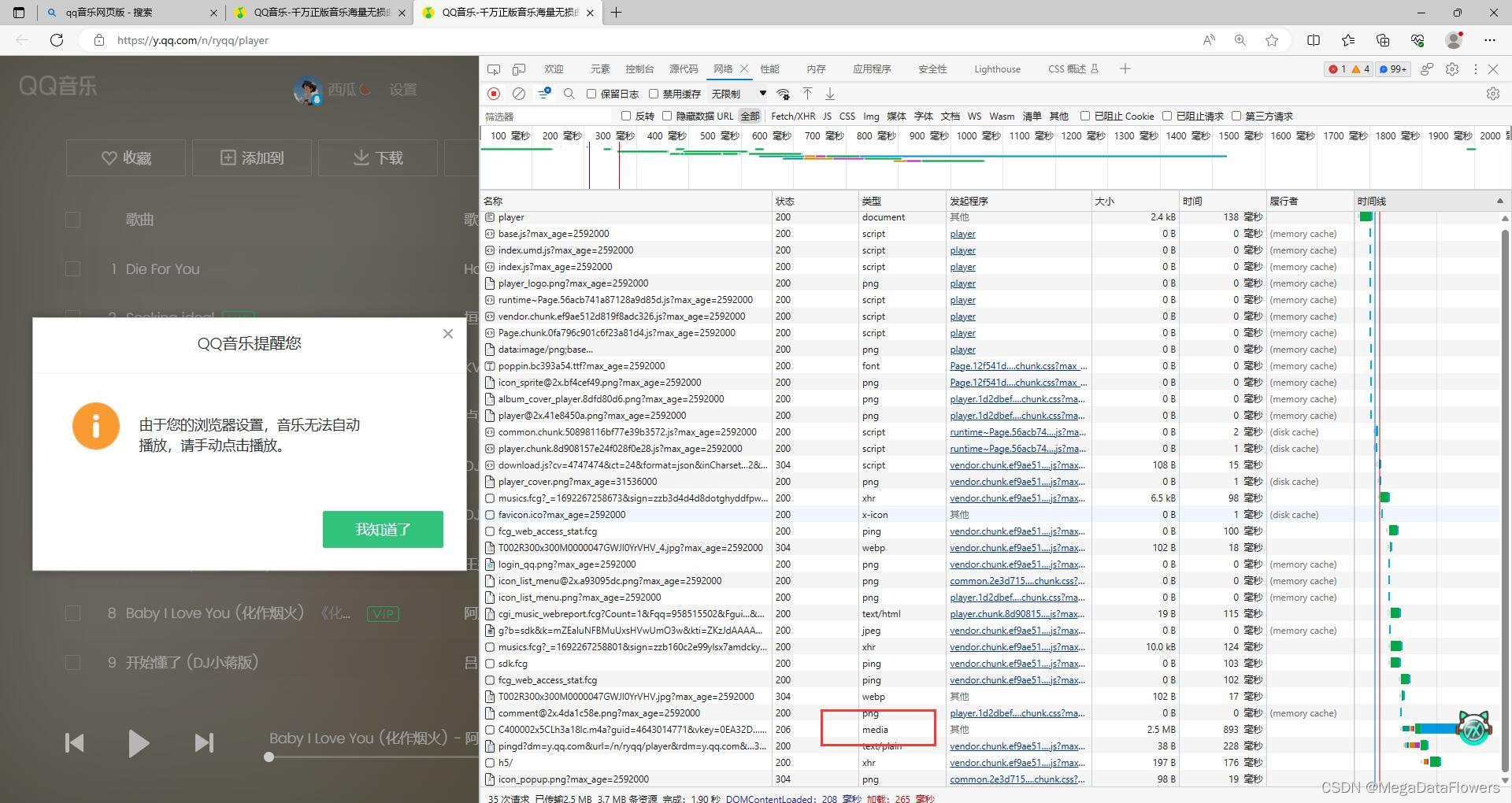Screen dimensions: 1512x803
Task: Open network search magnifier
Action: tap(569, 94)
